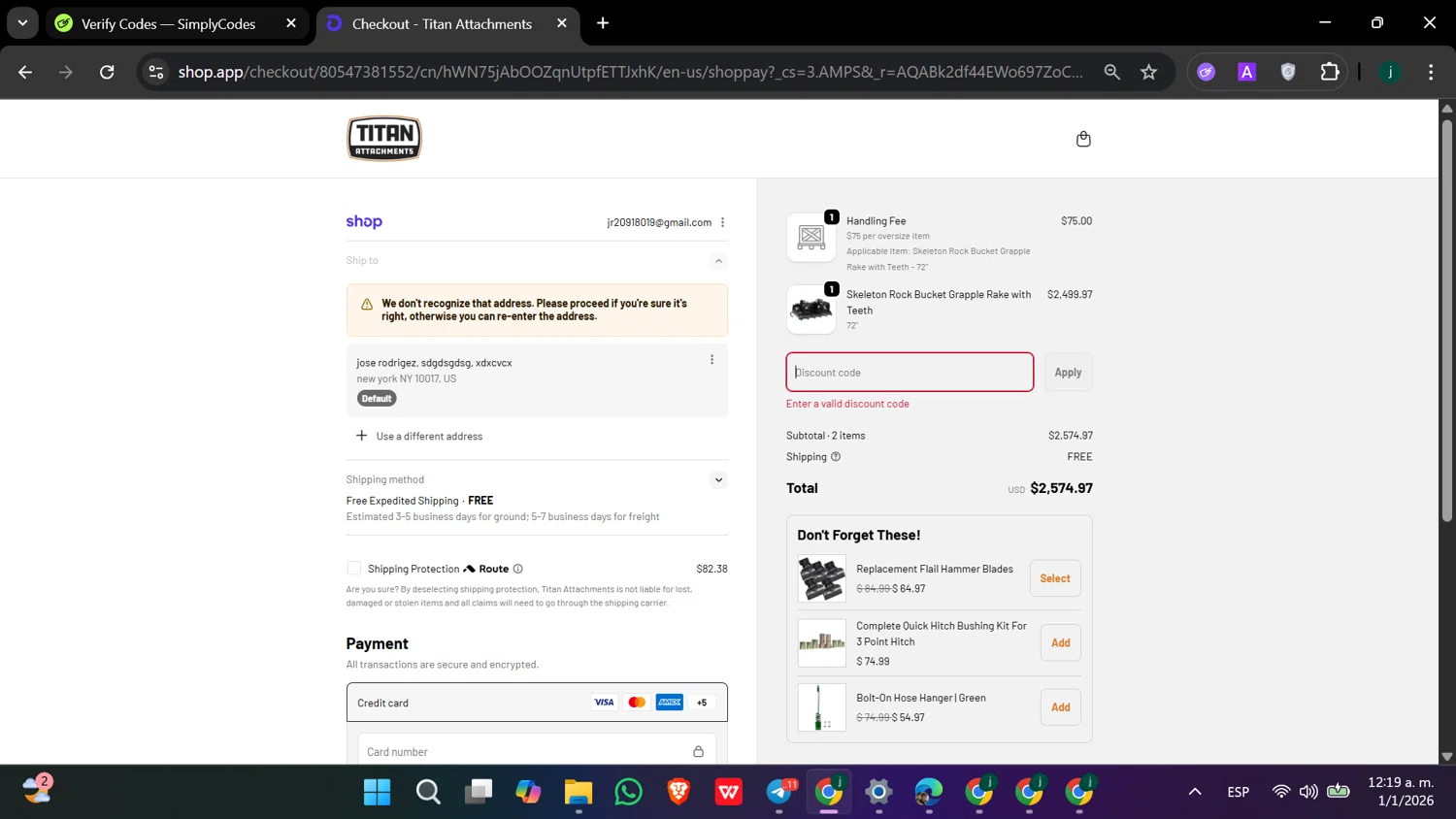Screen dimensions: 1456x819
Task: Click the card number lock icon
Action: point(698,752)
